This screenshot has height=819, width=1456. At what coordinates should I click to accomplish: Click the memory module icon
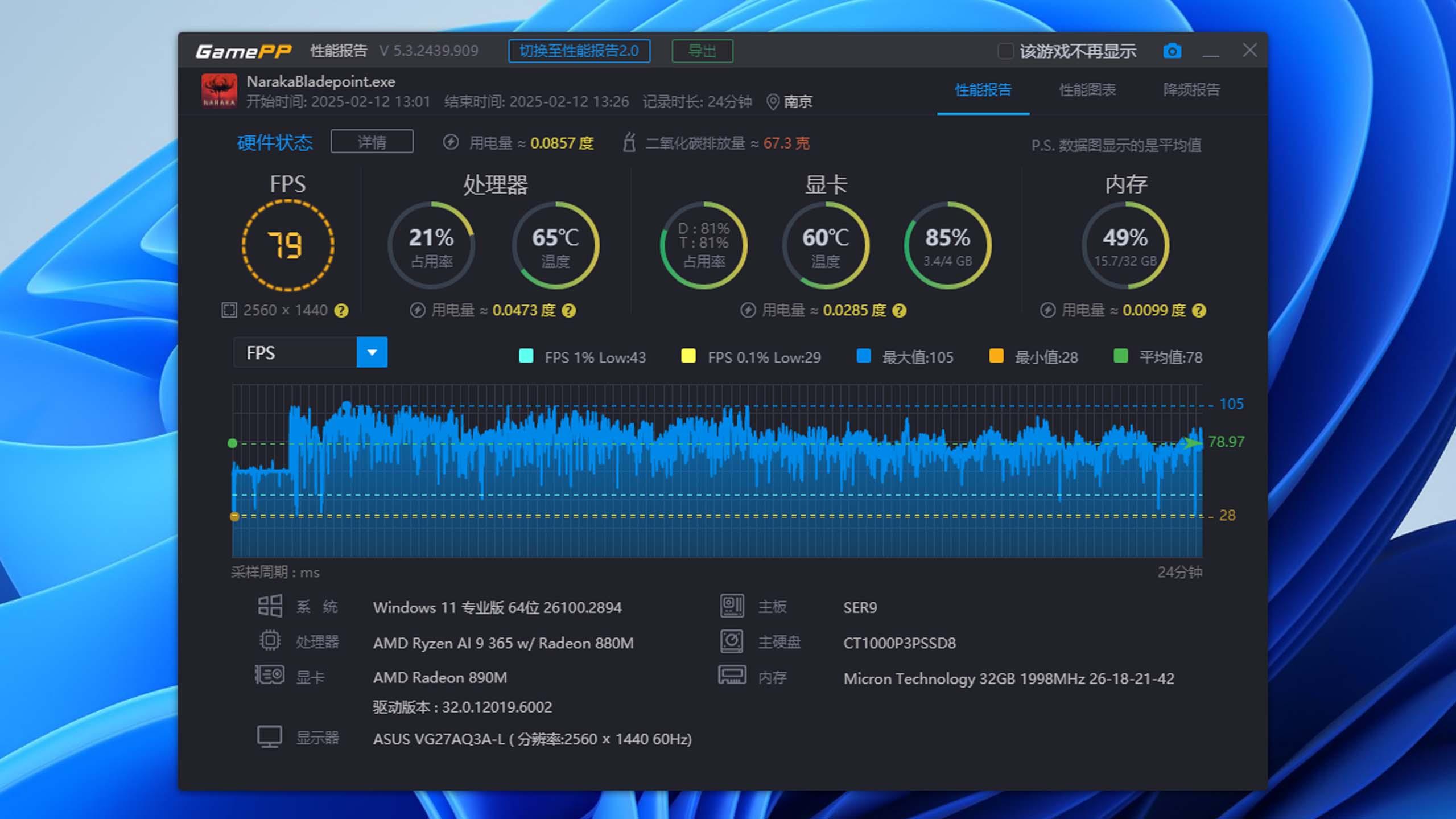732,676
